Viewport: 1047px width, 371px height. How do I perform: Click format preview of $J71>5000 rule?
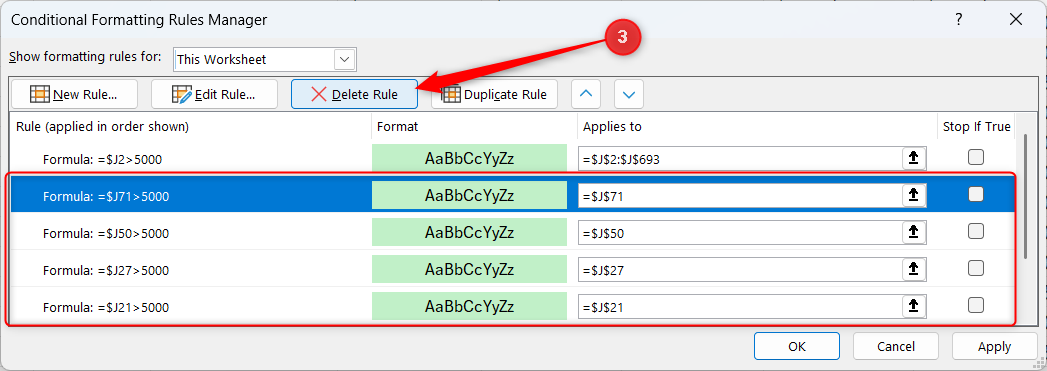click(x=469, y=195)
